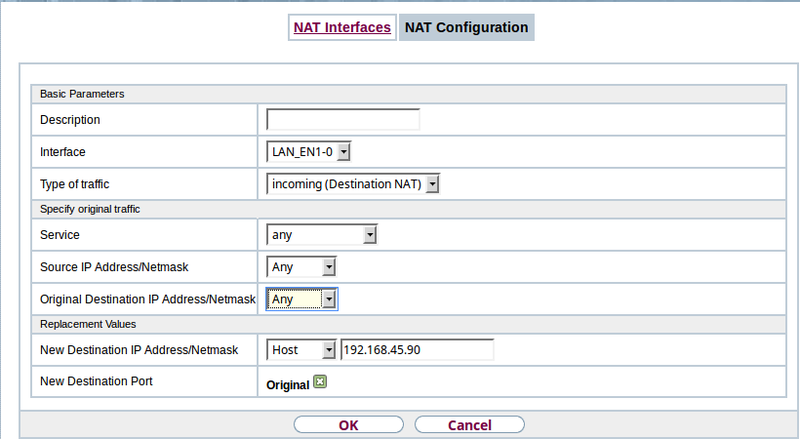Click the Type of traffic label
The width and height of the screenshot is (800, 439).
(x=75, y=184)
